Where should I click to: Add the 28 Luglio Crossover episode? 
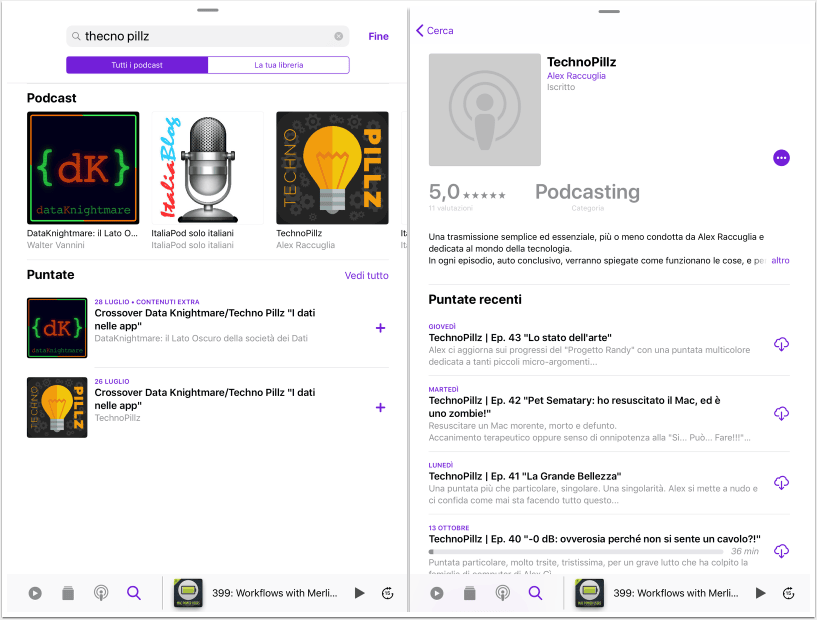coord(380,328)
